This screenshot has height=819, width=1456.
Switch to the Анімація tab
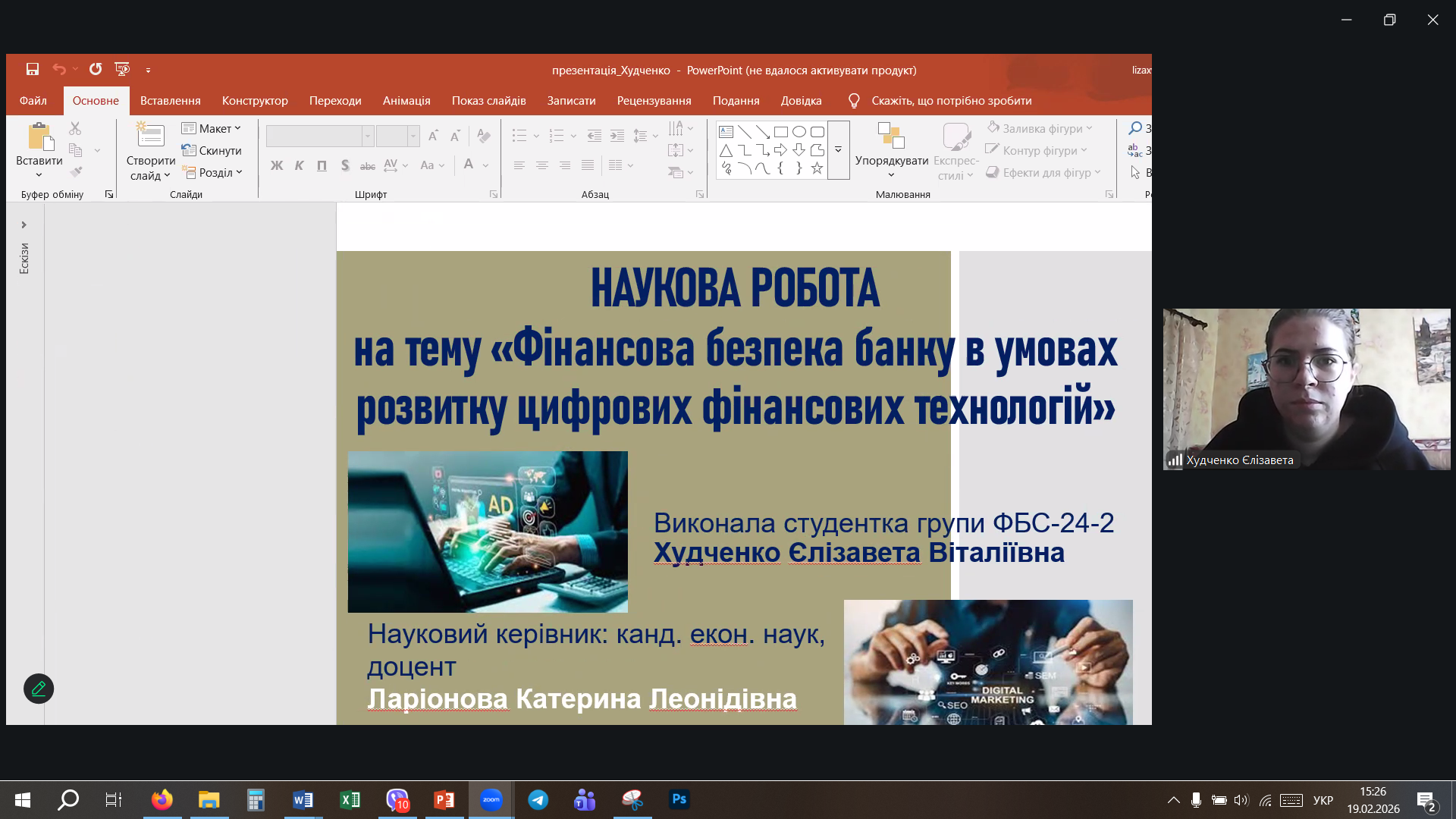click(x=406, y=100)
